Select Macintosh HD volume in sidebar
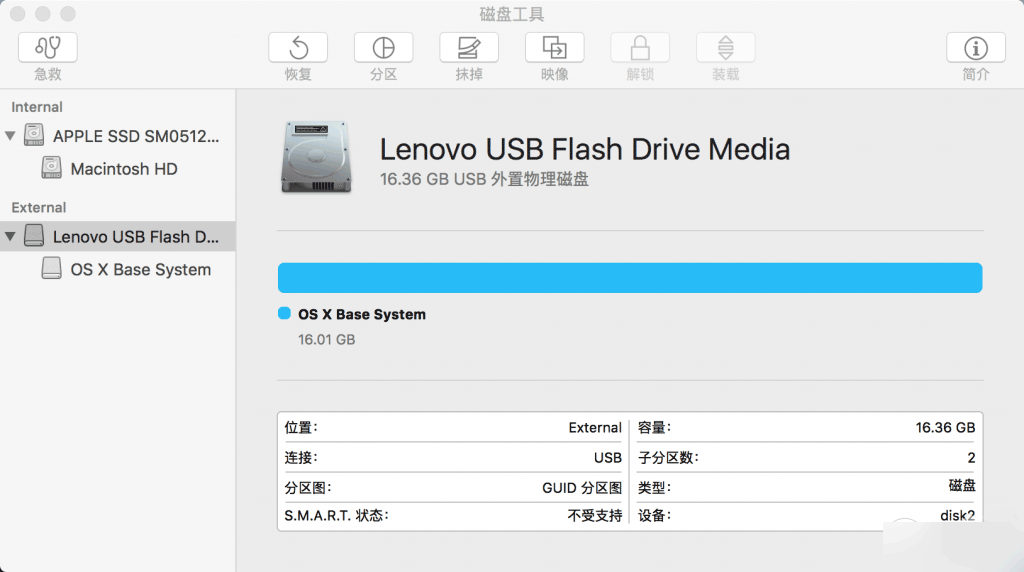This screenshot has width=1024, height=572. click(x=123, y=169)
